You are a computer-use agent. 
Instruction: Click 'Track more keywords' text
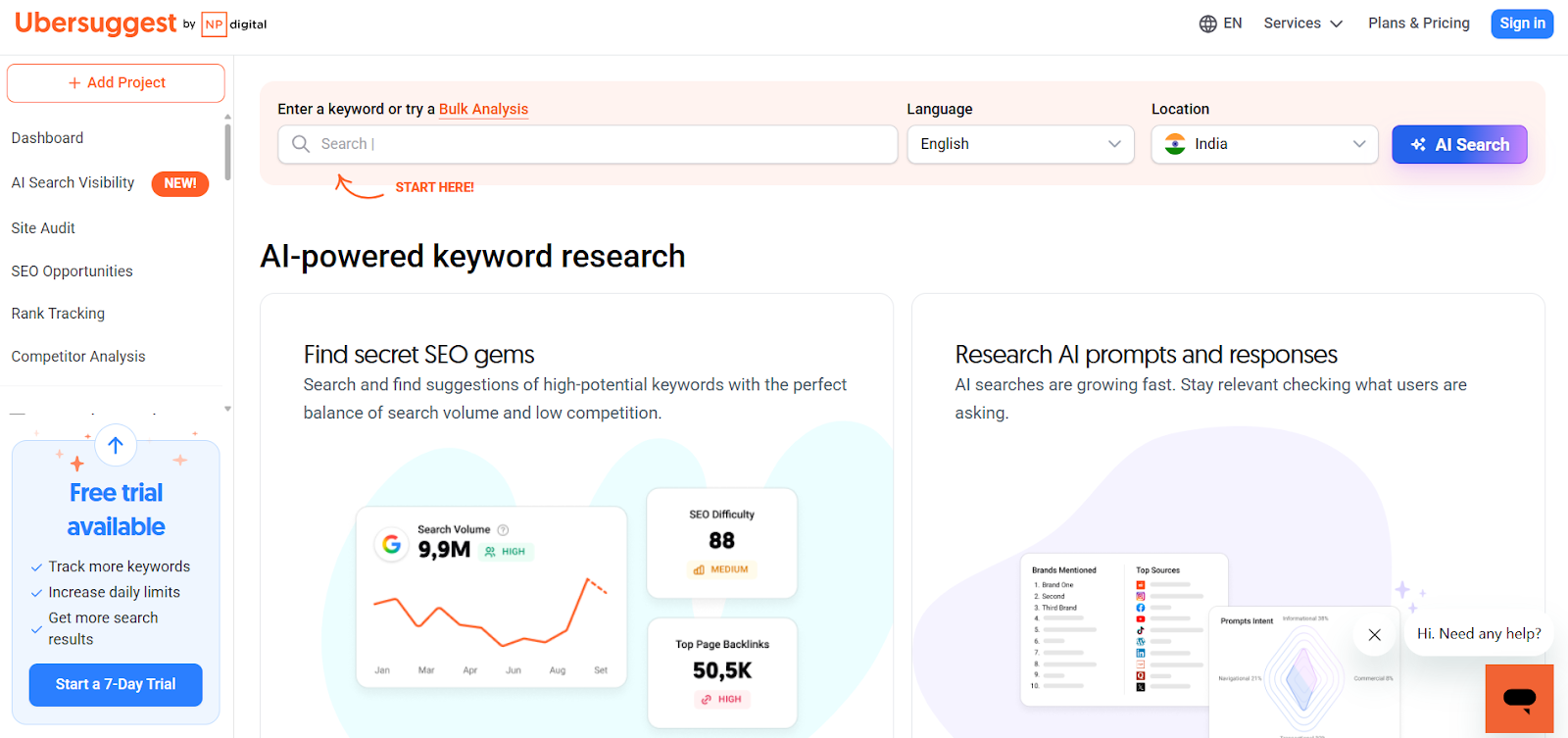[120, 566]
